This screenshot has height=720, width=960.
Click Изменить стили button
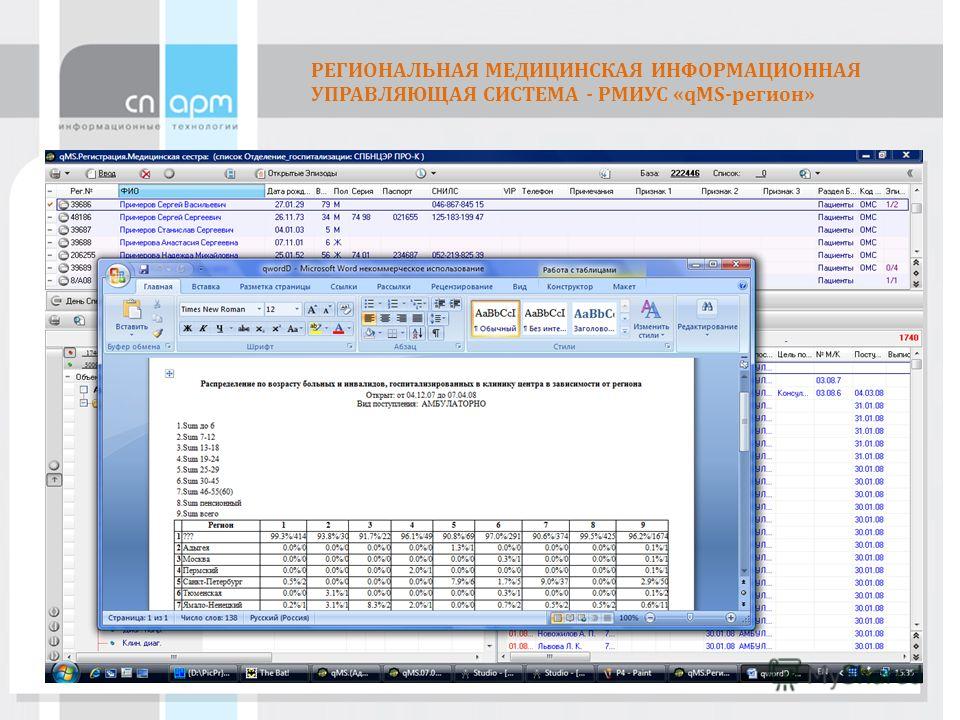(x=651, y=318)
